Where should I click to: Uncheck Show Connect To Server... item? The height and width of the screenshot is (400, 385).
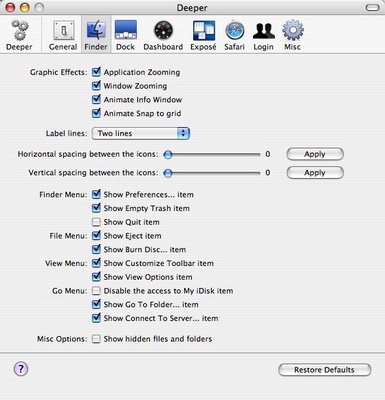(96, 318)
